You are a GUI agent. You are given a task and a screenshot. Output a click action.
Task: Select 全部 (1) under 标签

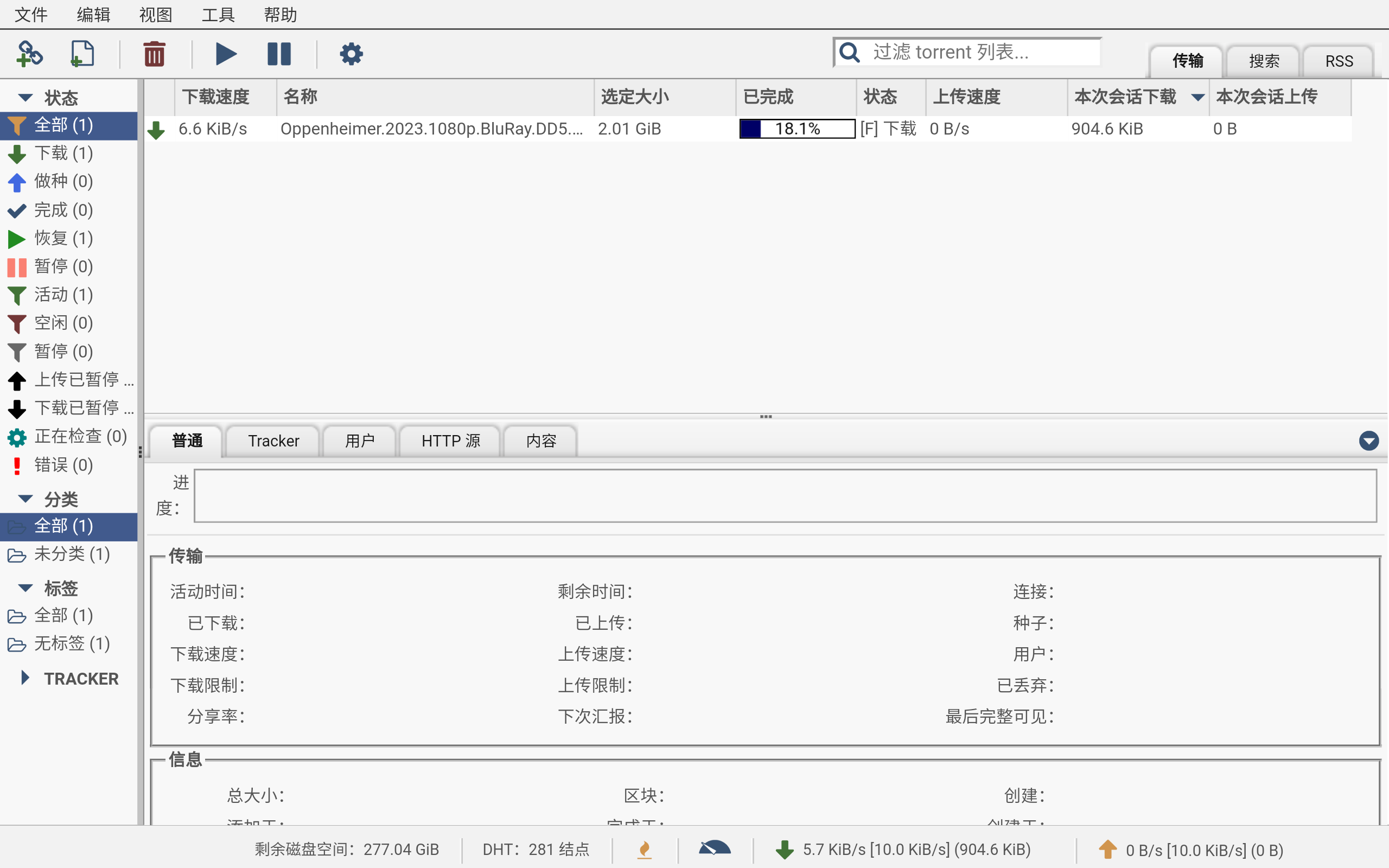pyautogui.click(x=69, y=615)
